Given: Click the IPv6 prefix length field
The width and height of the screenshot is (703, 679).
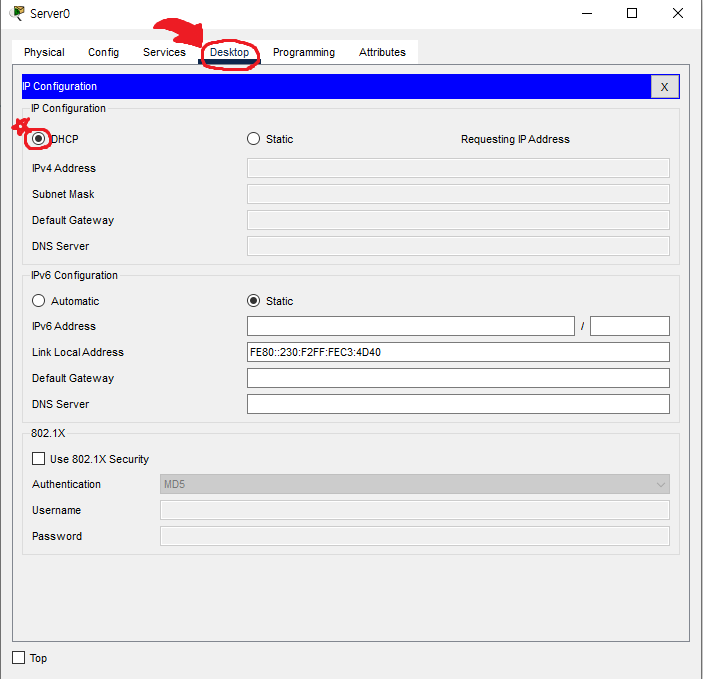Looking at the screenshot, I should click(630, 326).
